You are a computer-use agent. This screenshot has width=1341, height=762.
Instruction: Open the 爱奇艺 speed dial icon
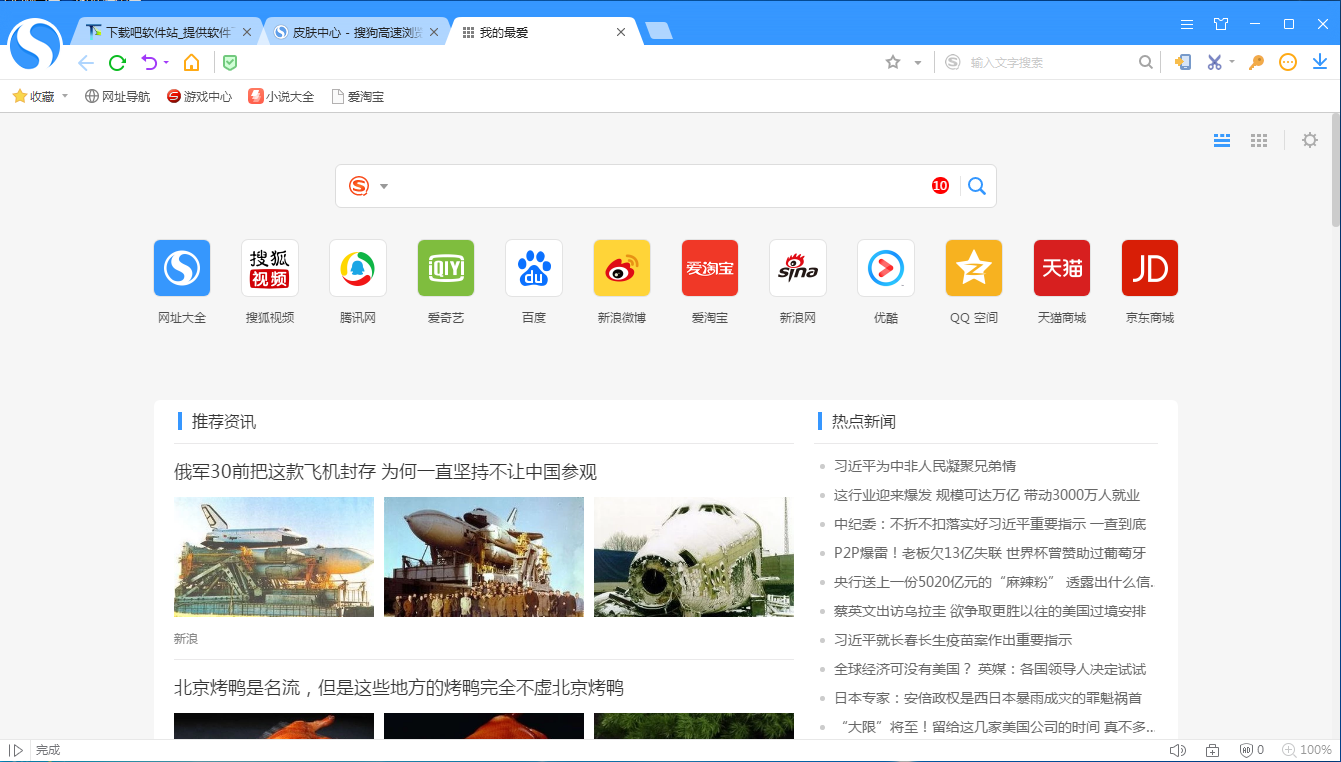tap(446, 268)
